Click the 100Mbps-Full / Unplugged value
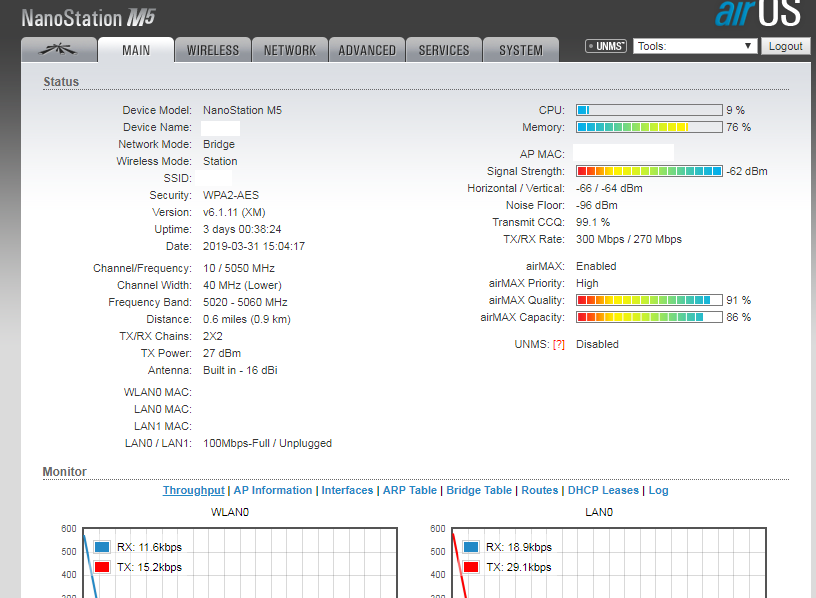 pos(267,443)
